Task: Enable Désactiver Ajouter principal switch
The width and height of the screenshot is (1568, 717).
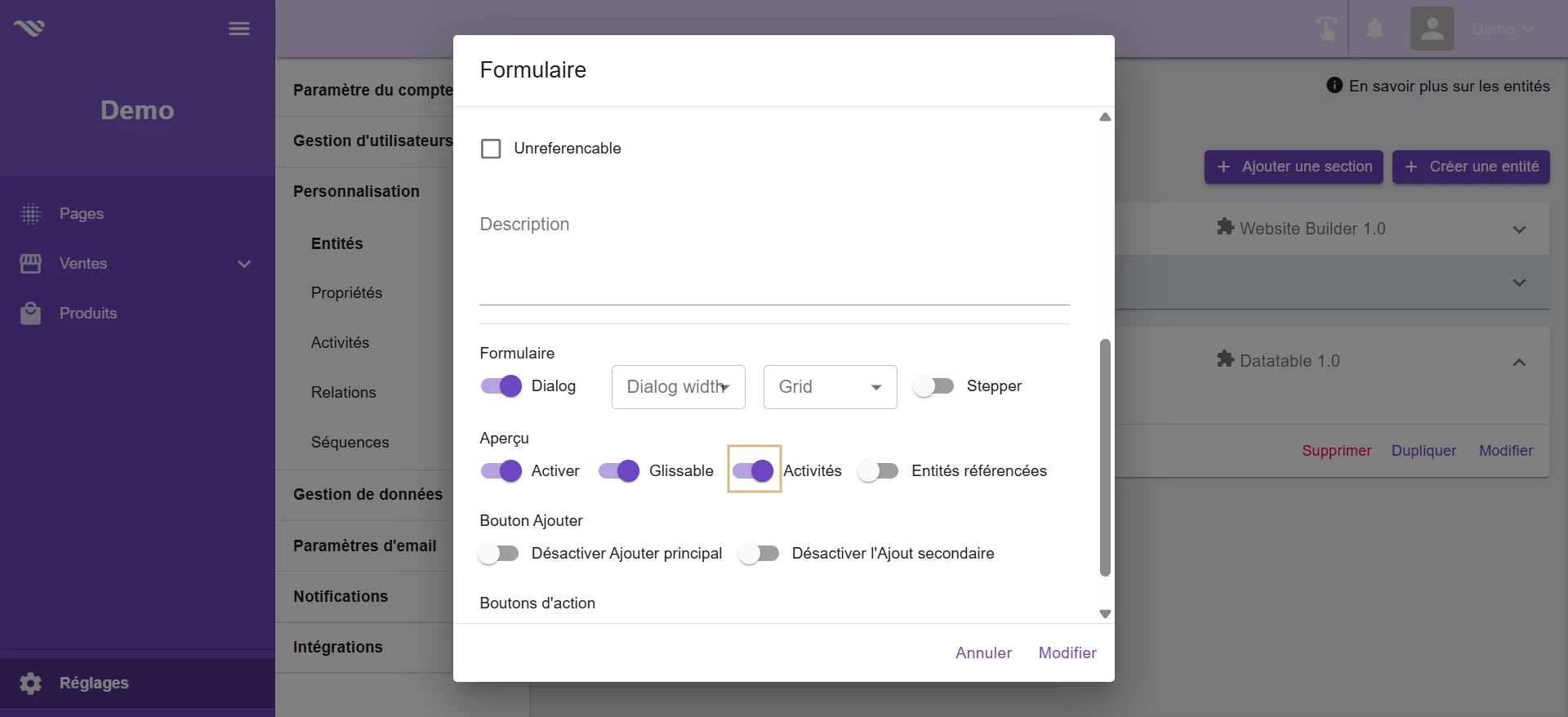Action: coord(498,554)
